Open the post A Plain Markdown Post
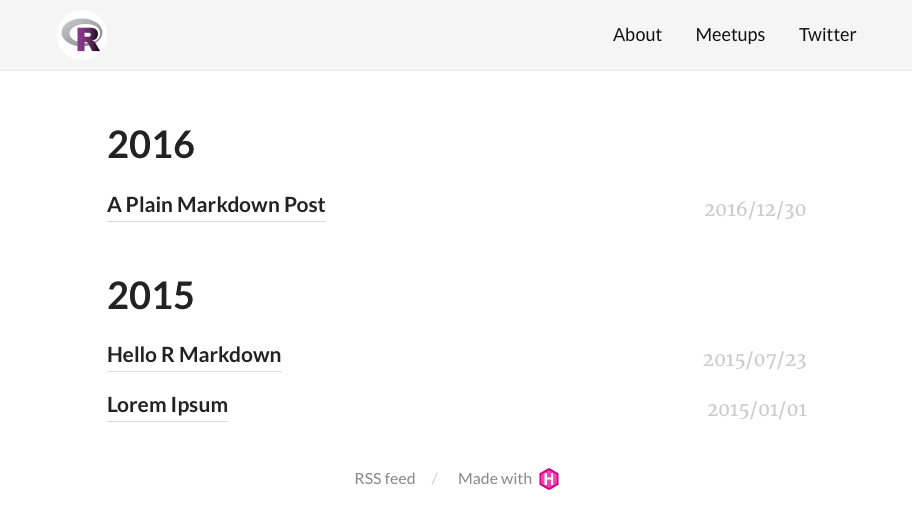The width and height of the screenshot is (912, 519). 216,205
